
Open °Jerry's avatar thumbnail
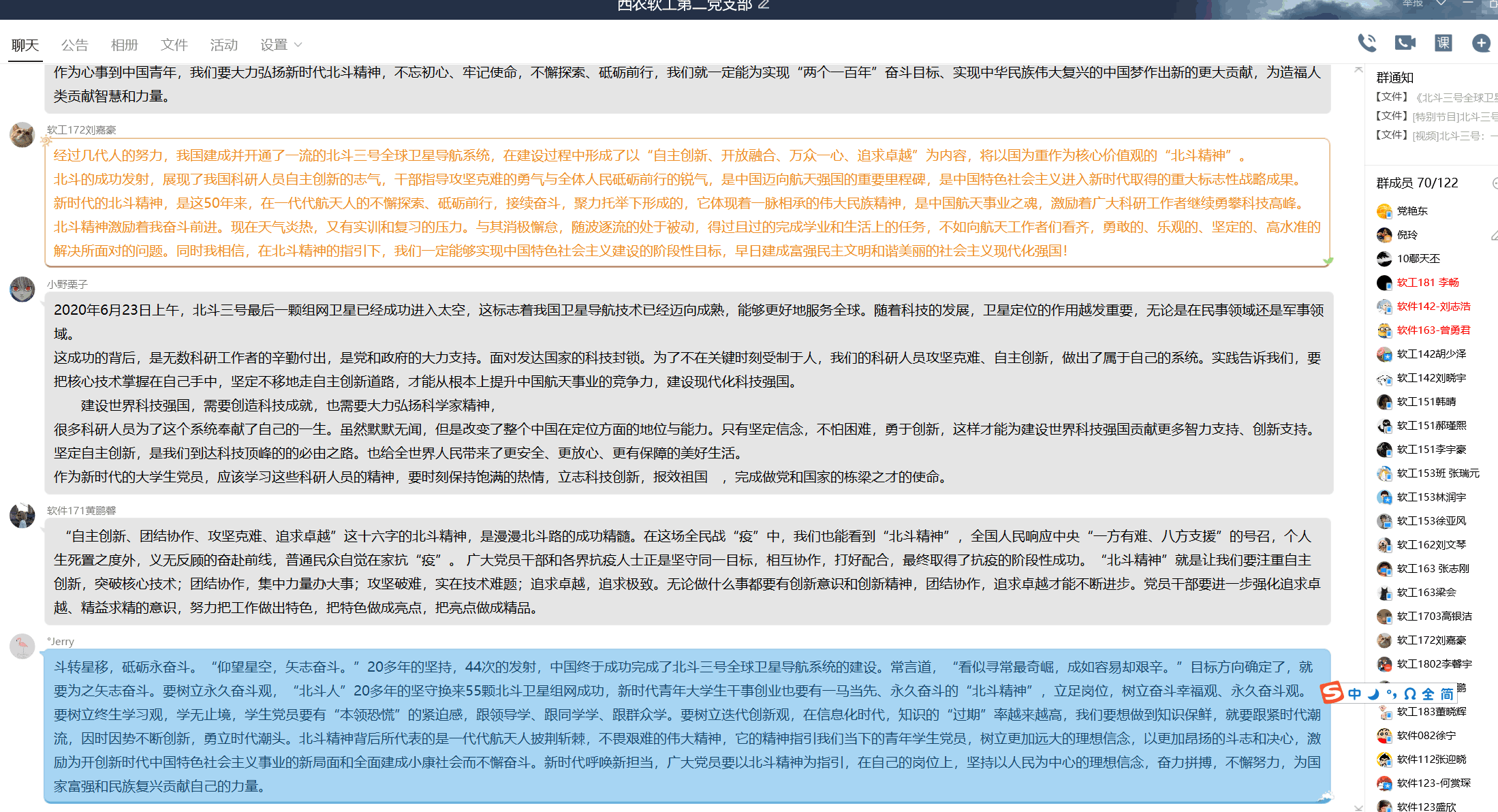click(21, 646)
